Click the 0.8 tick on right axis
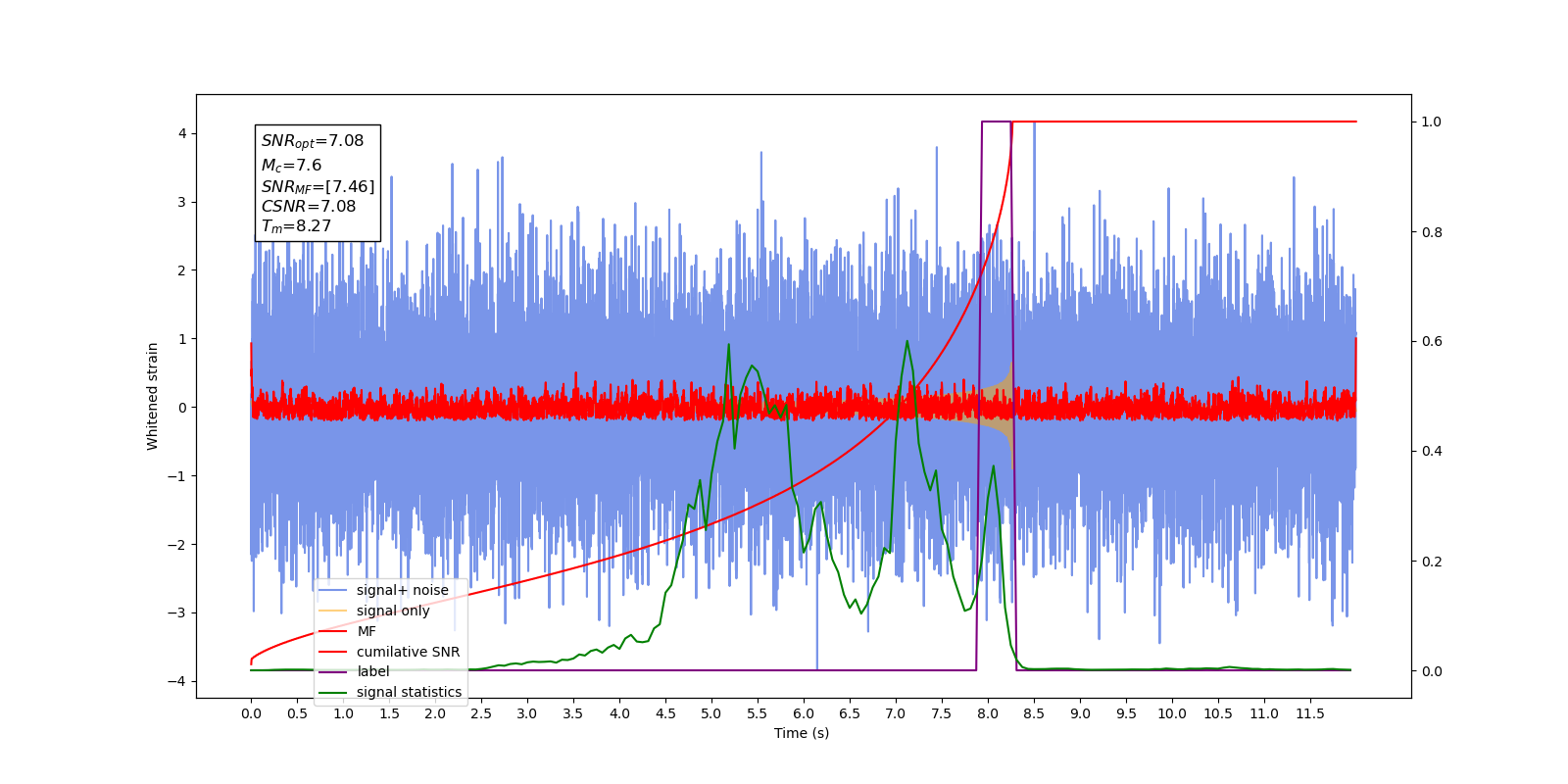Screen dimensions: 1568x784 [1432, 232]
